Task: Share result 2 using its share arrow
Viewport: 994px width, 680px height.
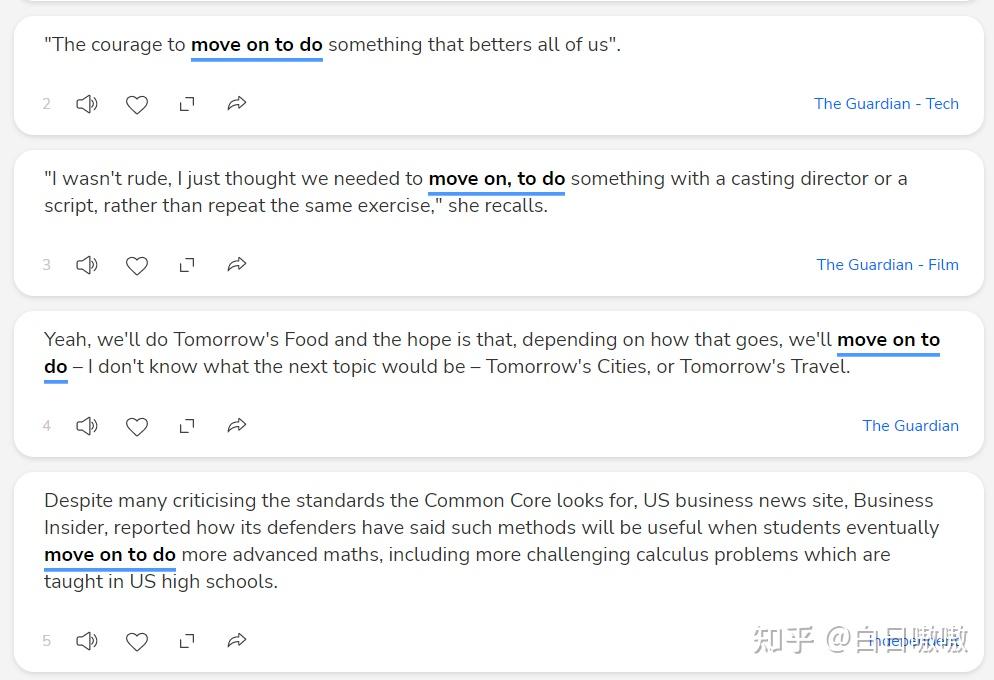Action: pos(237,103)
